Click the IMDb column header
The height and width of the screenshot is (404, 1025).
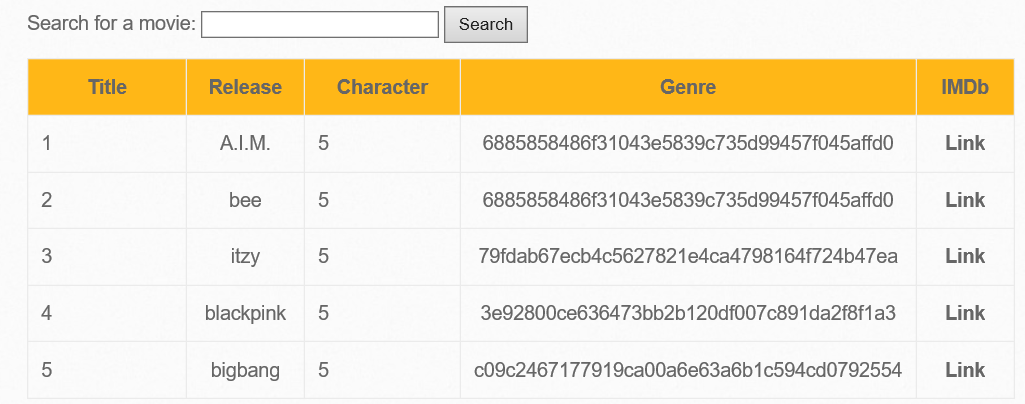pos(965,87)
